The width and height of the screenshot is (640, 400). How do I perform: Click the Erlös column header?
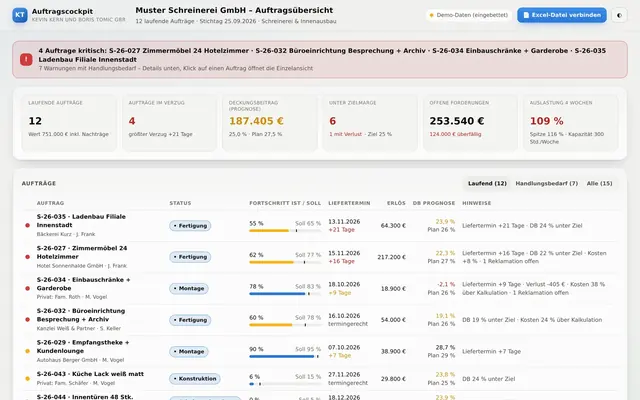(x=396, y=203)
